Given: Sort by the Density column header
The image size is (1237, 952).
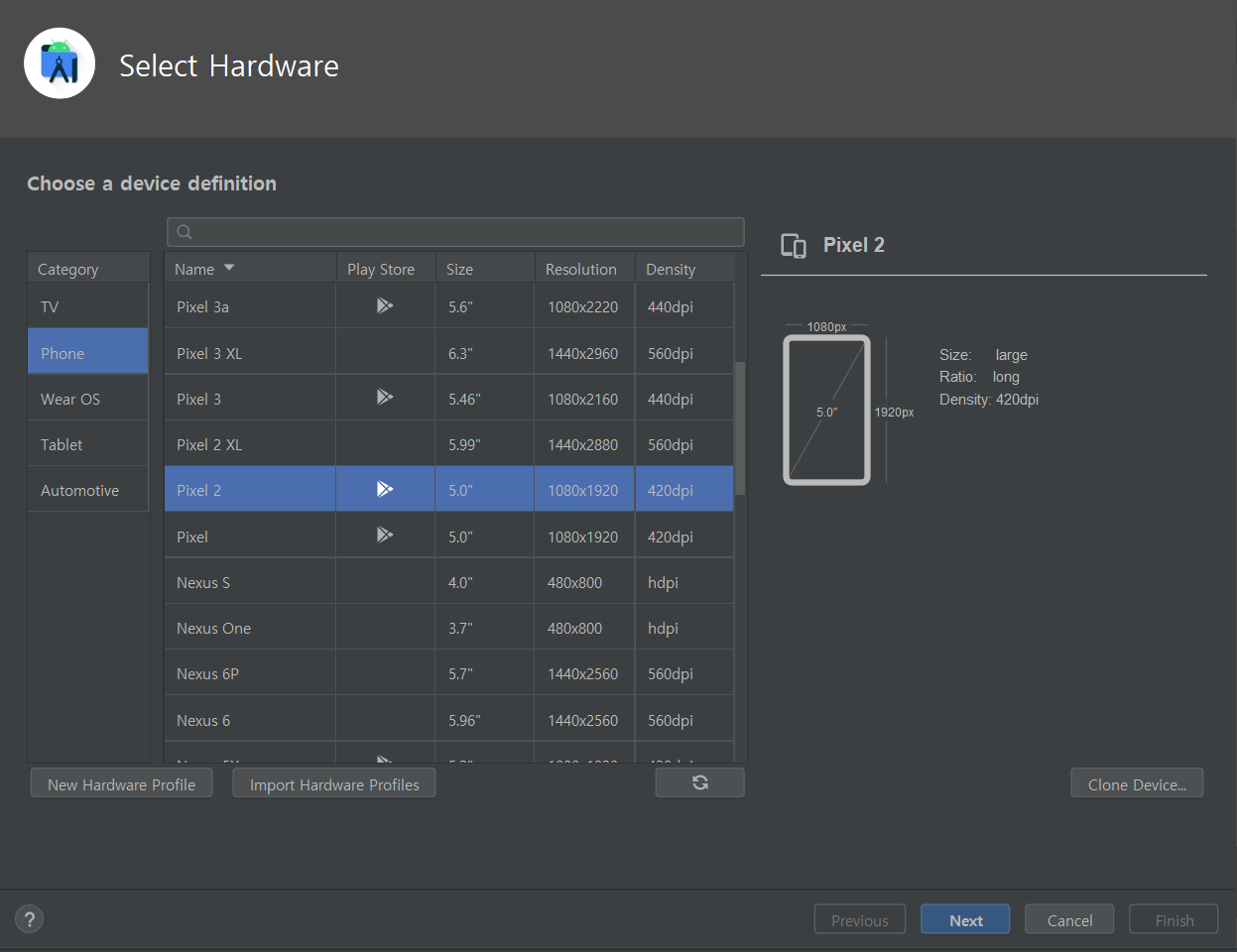Looking at the screenshot, I should (685, 269).
